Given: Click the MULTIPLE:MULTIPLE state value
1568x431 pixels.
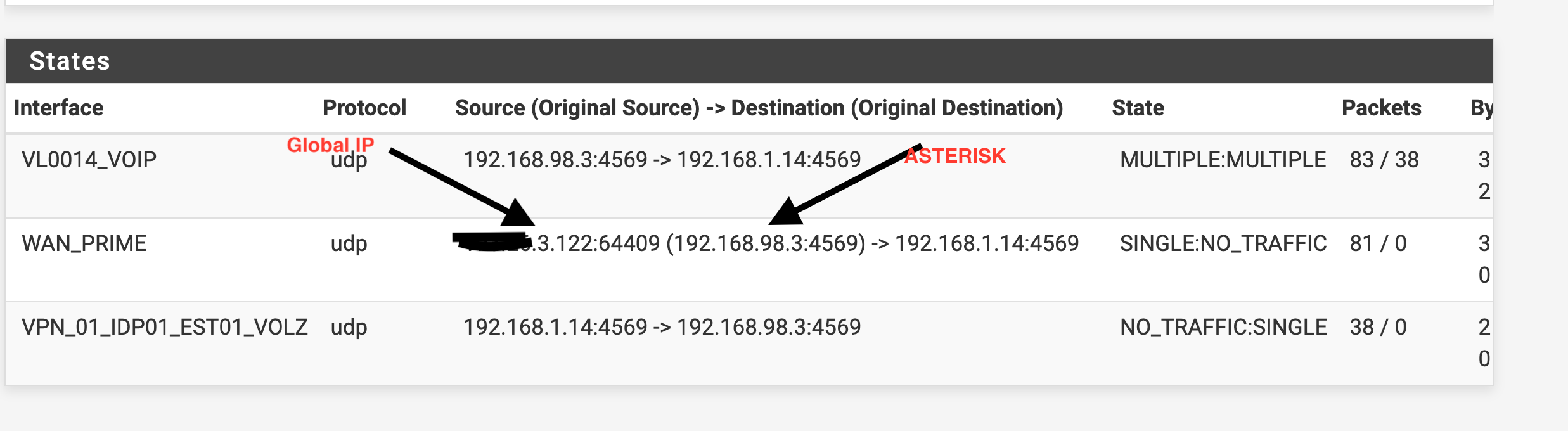Looking at the screenshot, I should (x=1223, y=160).
